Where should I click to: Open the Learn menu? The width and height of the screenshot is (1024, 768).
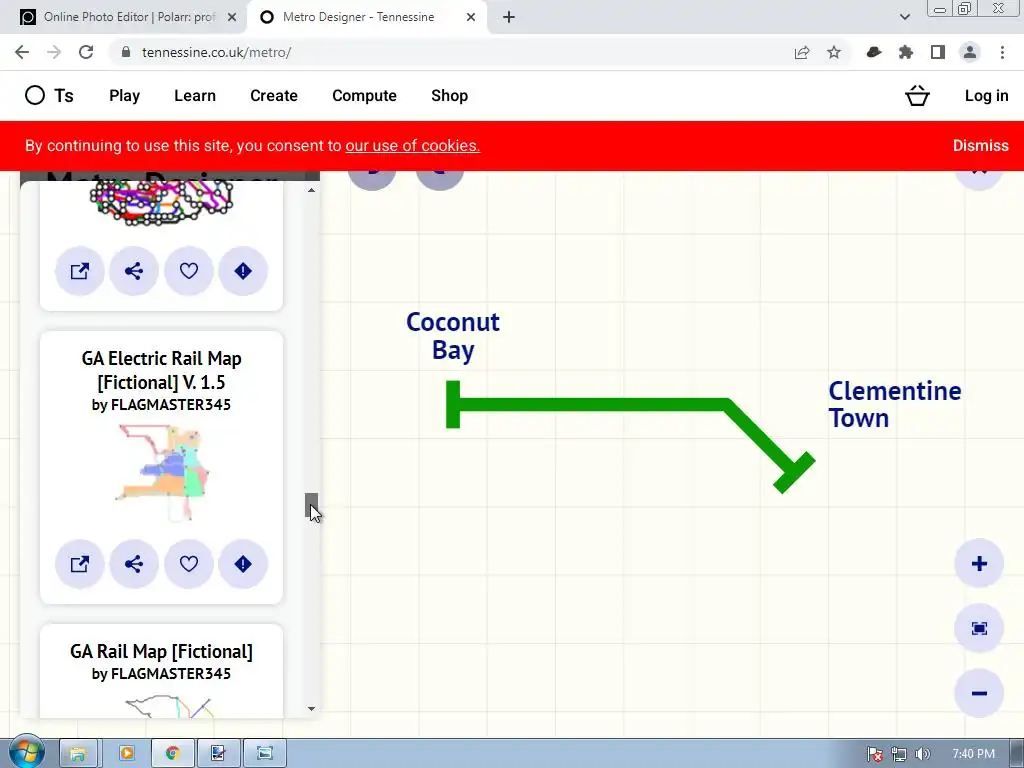(x=195, y=95)
